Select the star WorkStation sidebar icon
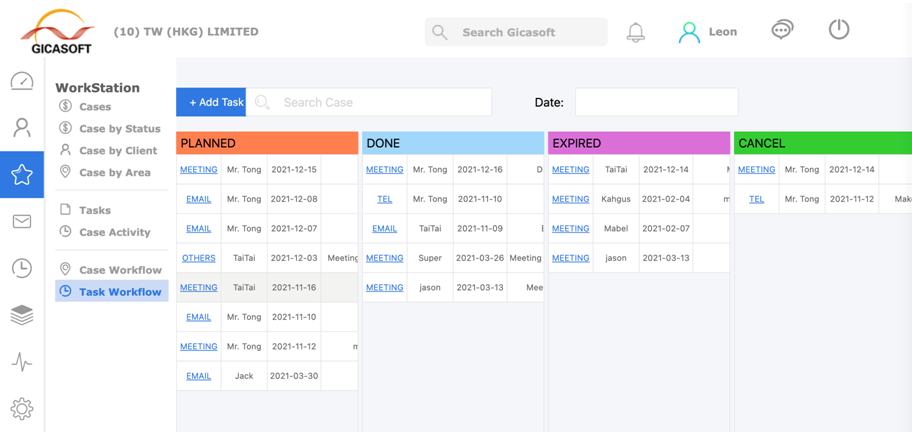The image size is (912, 432). (x=22, y=175)
